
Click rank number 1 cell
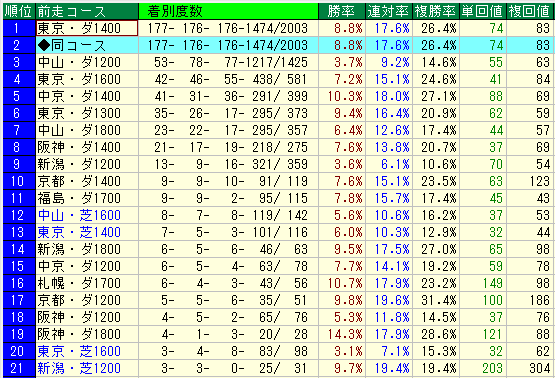(x=19, y=28)
